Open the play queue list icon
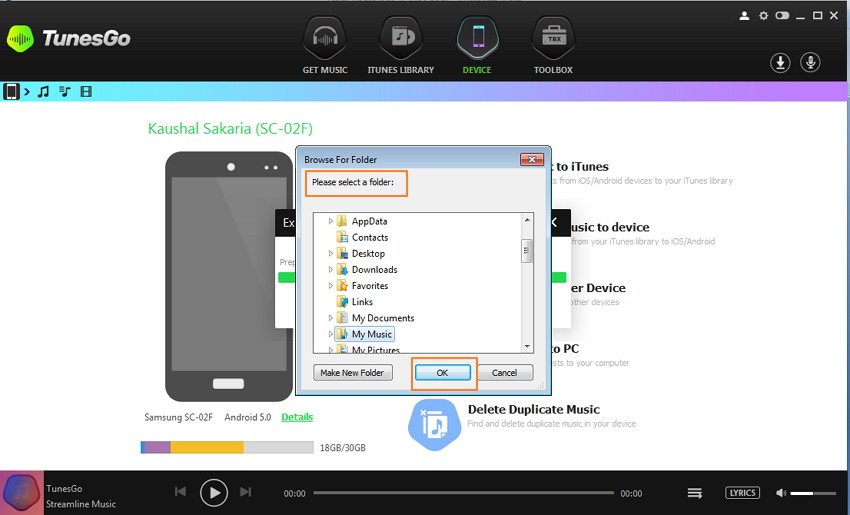Viewport: 850px width, 515px height. click(x=694, y=493)
